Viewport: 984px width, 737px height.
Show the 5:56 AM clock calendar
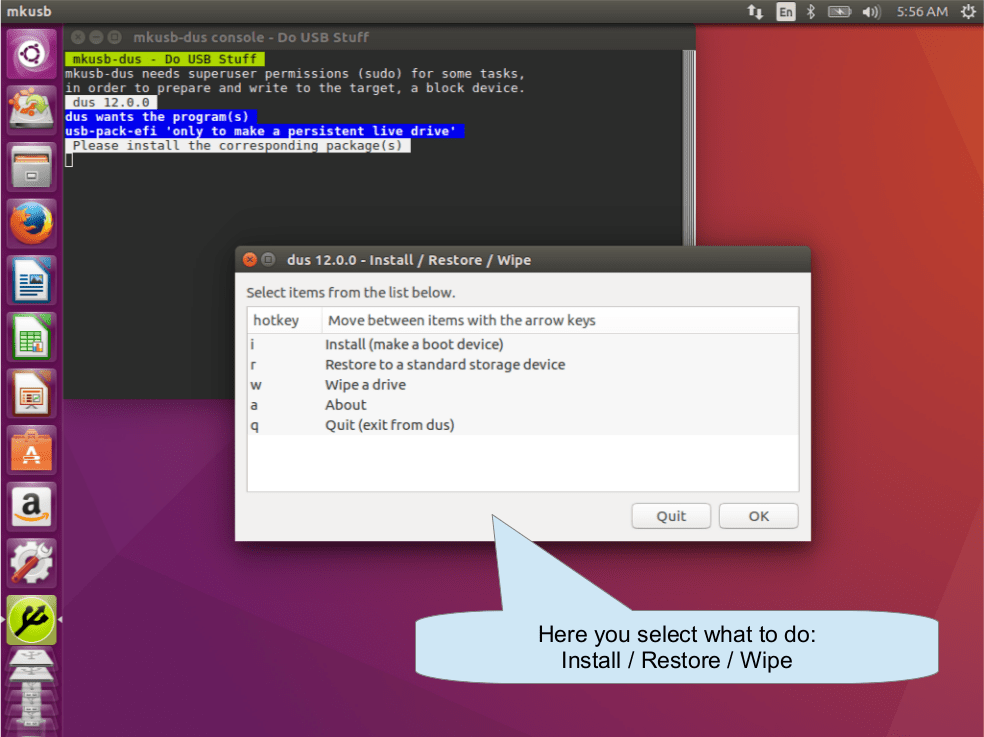coord(921,11)
